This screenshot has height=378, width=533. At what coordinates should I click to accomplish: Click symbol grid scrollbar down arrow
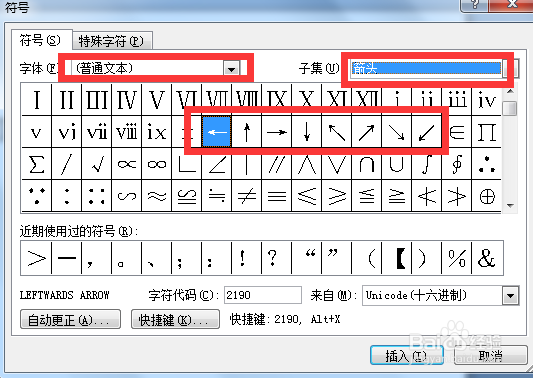[x=510, y=205]
